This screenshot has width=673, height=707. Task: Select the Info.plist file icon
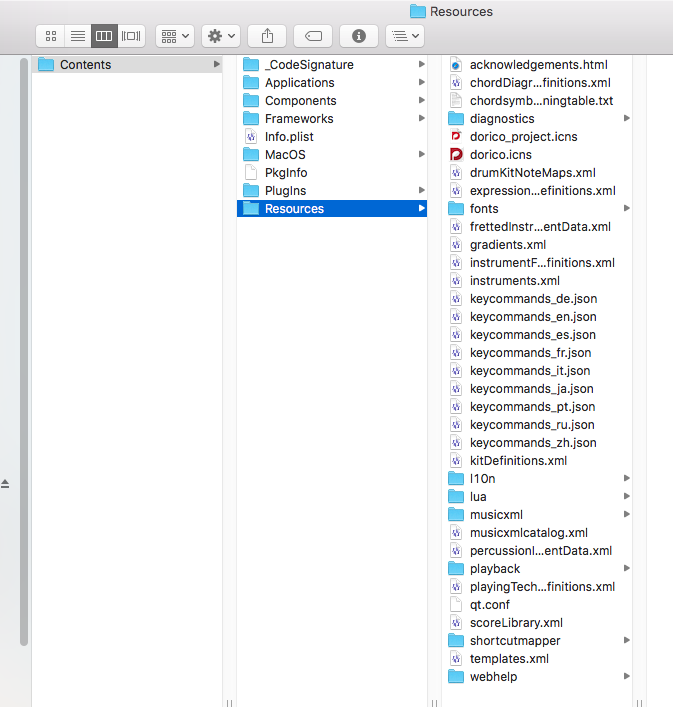coord(251,136)
